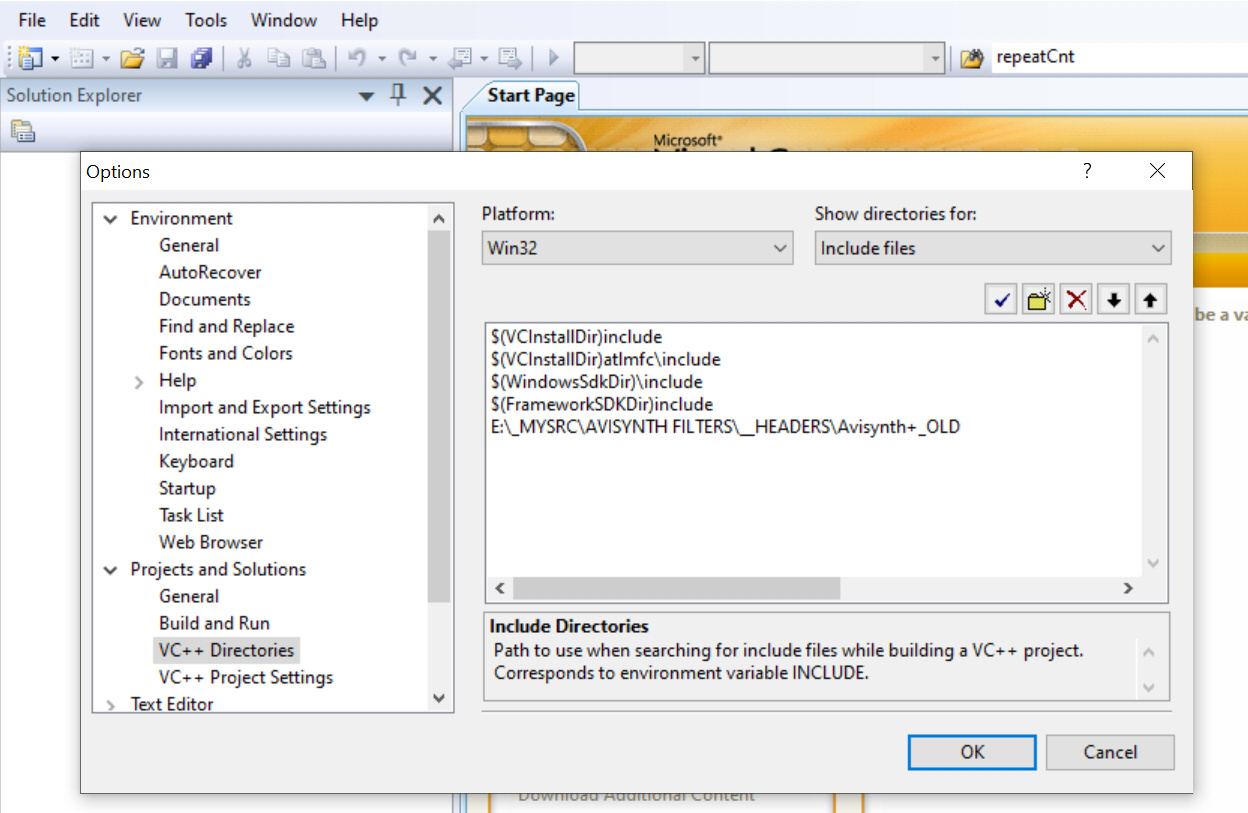
Task: Select the $(VCInstallDir)atlmfc\include entry
Action: tap(606, 359)
